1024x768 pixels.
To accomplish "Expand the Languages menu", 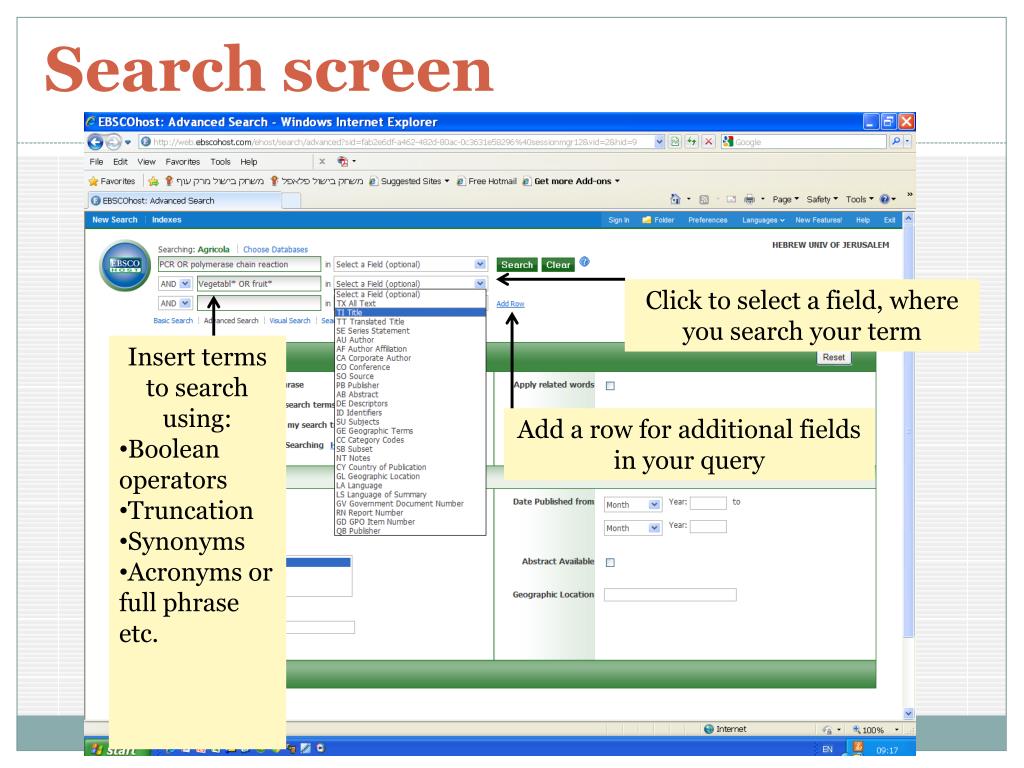I will point(763,220).
